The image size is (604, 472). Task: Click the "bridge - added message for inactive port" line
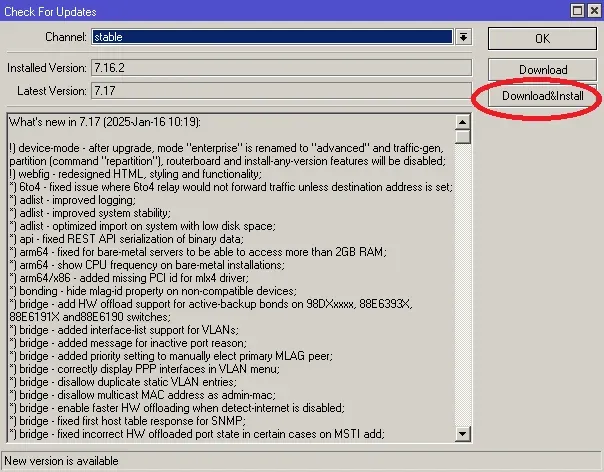click(x=128, y=343)
